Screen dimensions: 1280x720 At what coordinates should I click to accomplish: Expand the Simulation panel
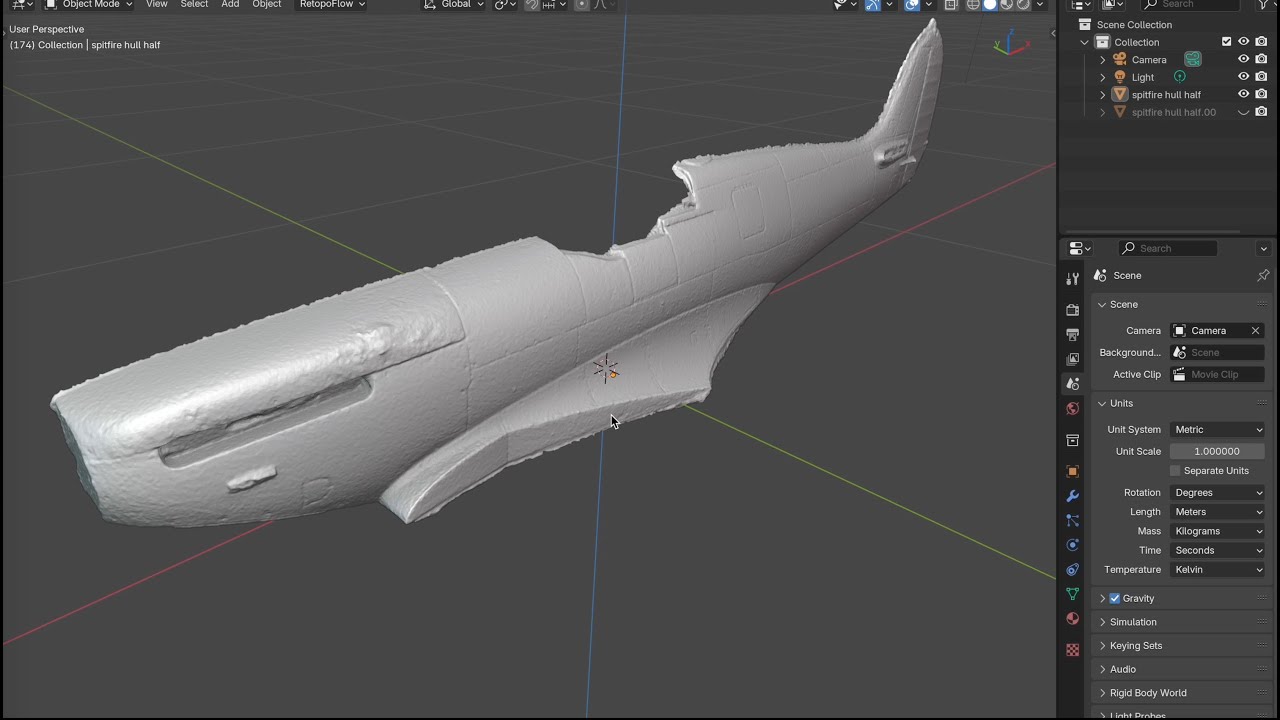pos(1133,622)
